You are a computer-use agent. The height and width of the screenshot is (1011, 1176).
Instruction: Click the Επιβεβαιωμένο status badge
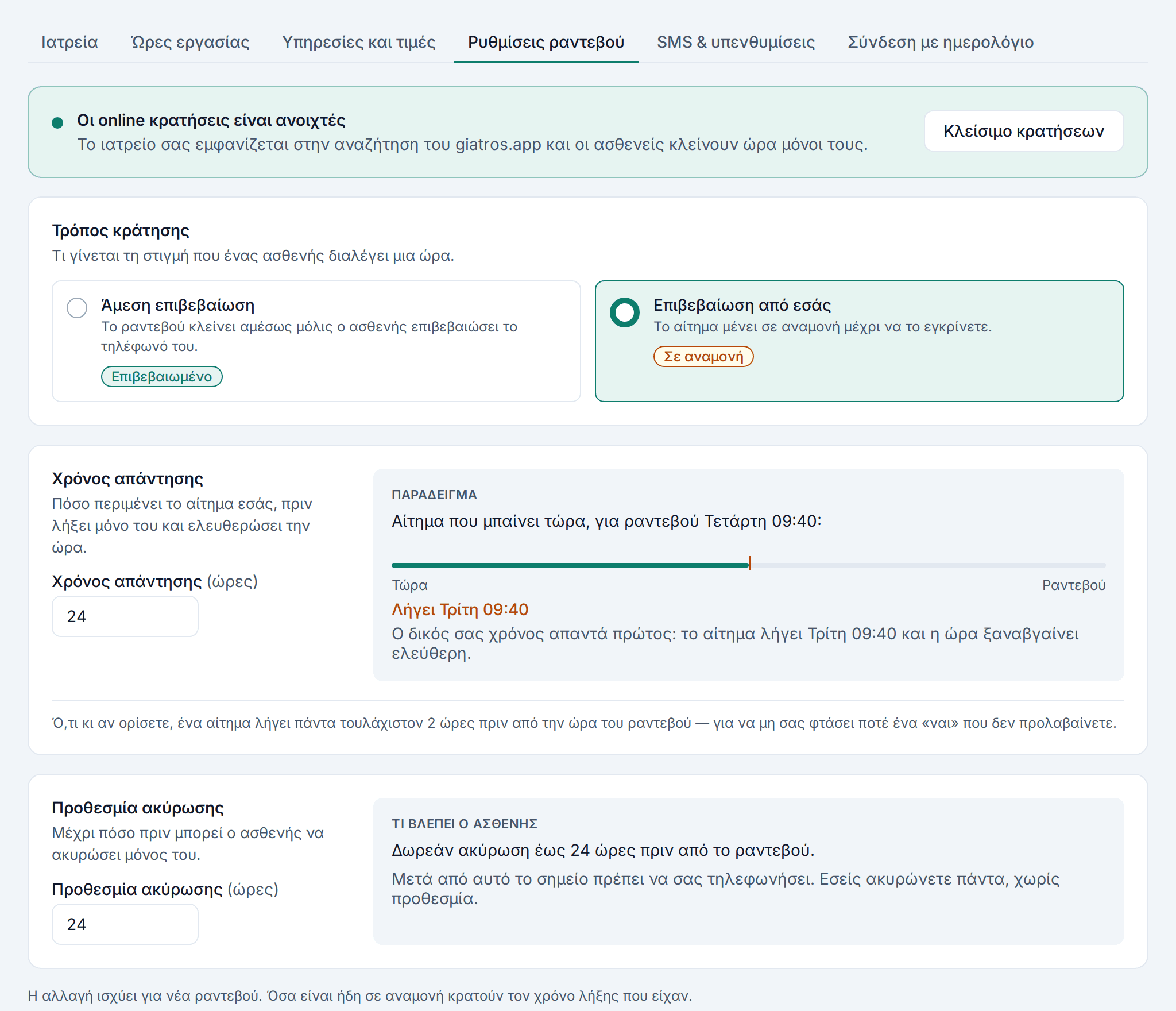[x=162, y=377]
